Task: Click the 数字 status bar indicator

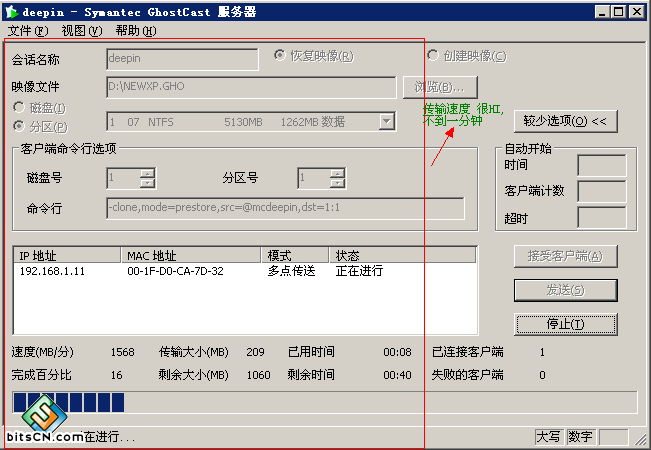Action: point(580,437)
